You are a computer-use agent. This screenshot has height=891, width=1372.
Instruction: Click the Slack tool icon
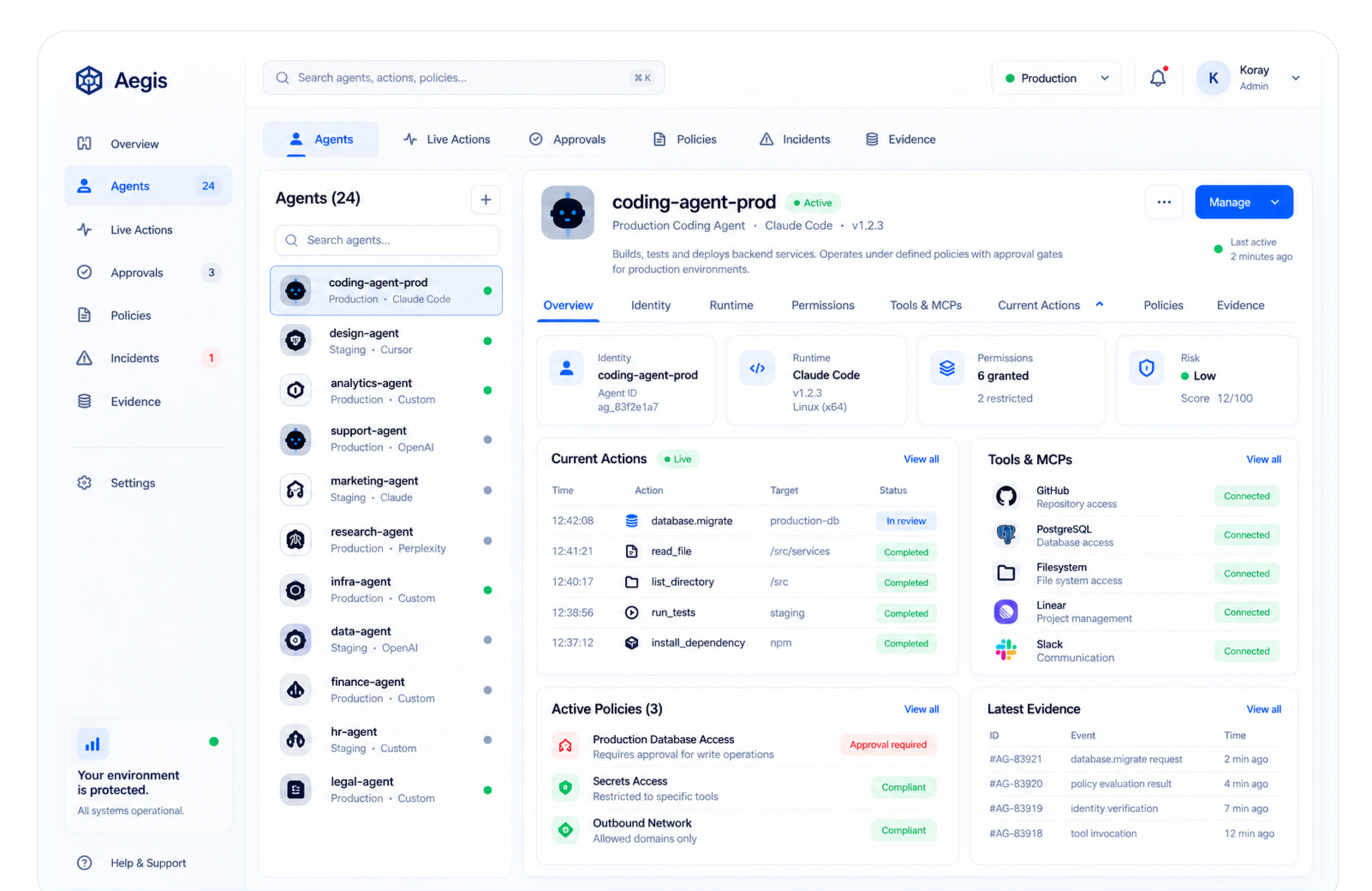click(1006, 650)
